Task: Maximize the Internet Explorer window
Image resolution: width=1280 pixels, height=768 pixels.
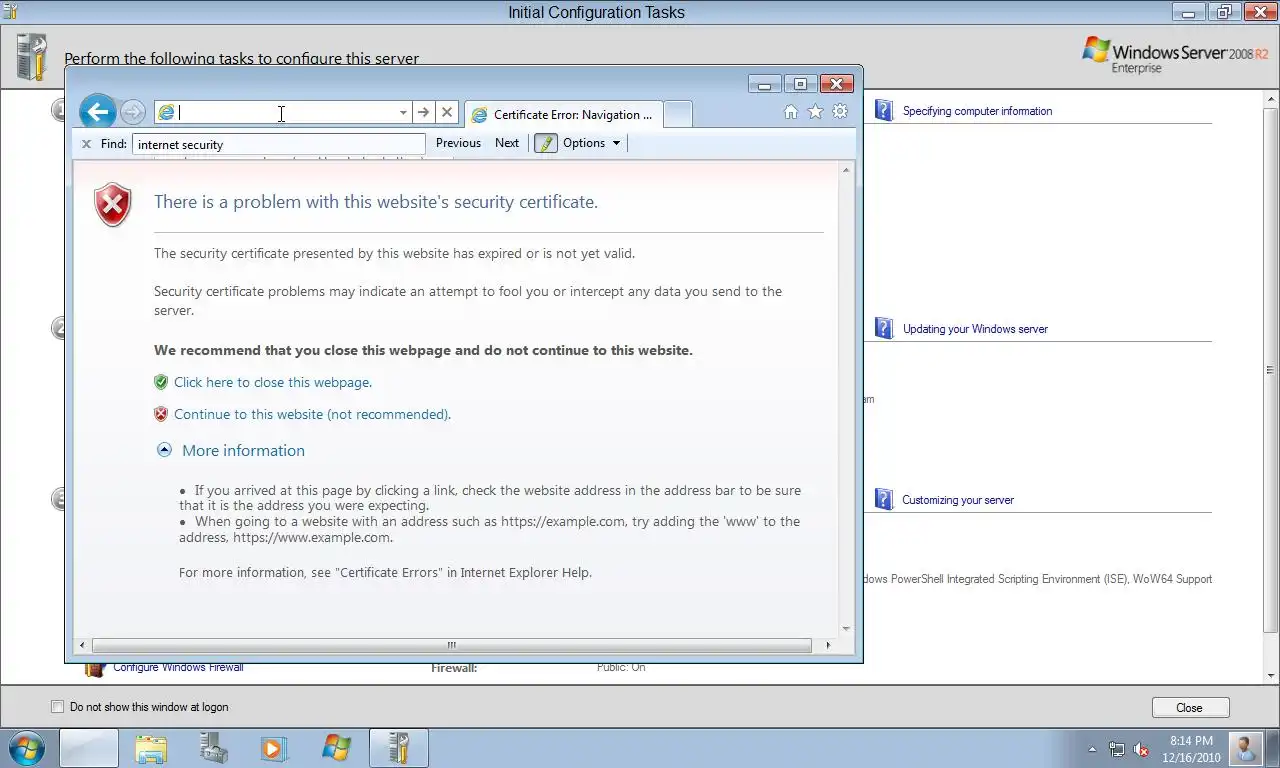Action: click(x=800, y=84)
